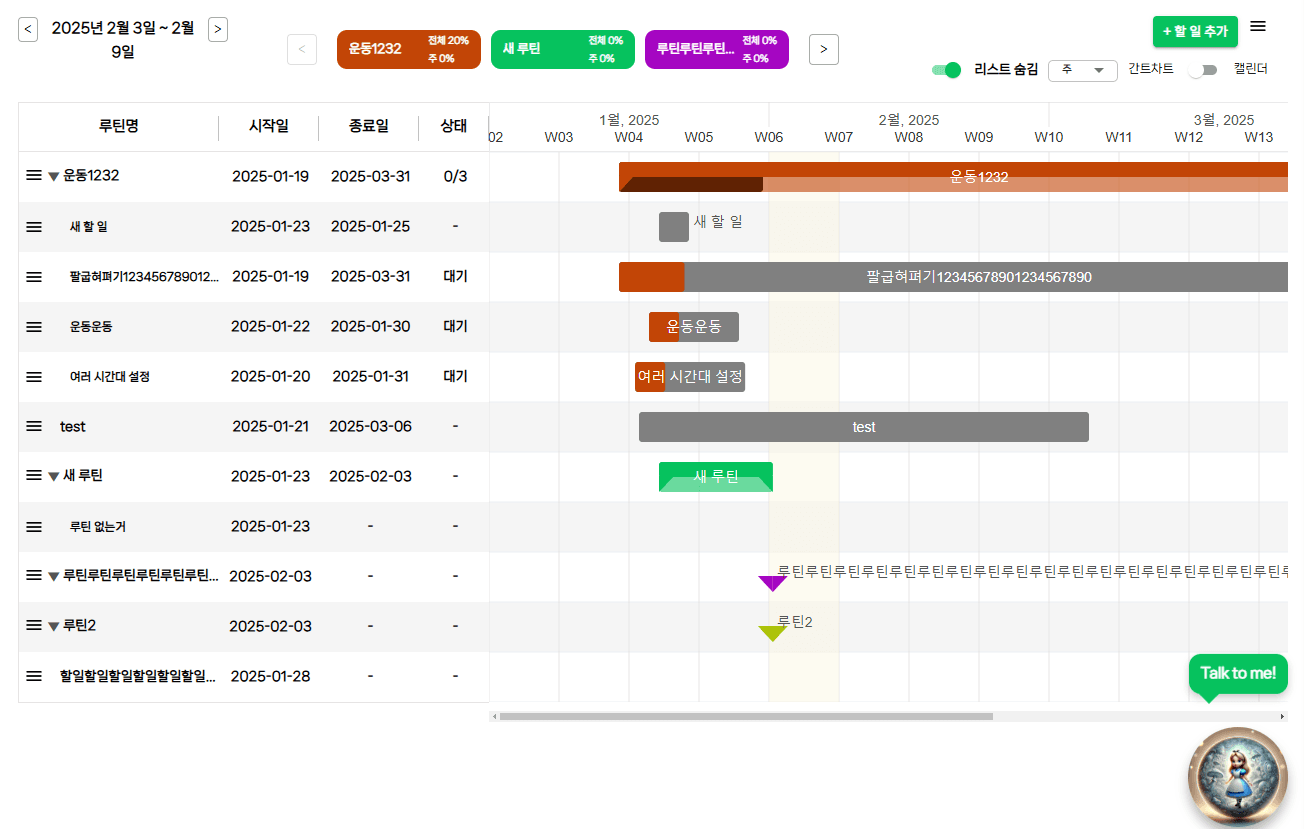Click the handle icon next to test routine
This screenshot has height=829, width=1304.
coord(33,426)
